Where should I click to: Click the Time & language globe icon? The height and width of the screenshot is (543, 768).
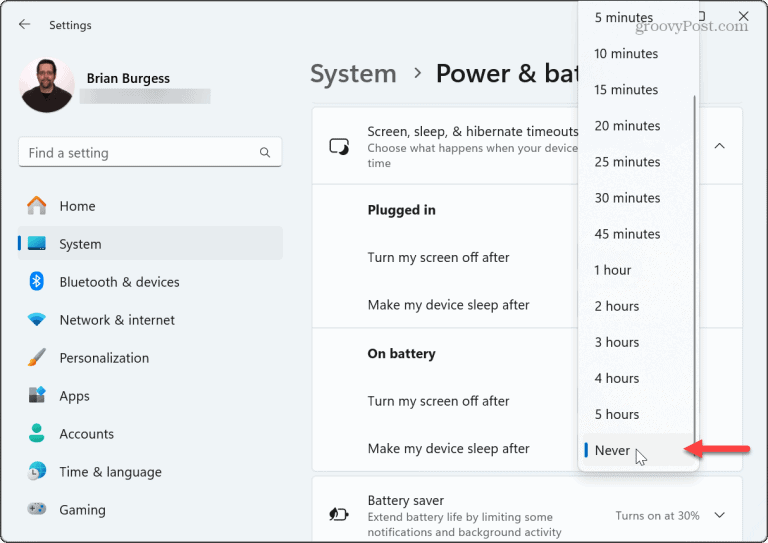pyautogui.click(x=37, y=471)
